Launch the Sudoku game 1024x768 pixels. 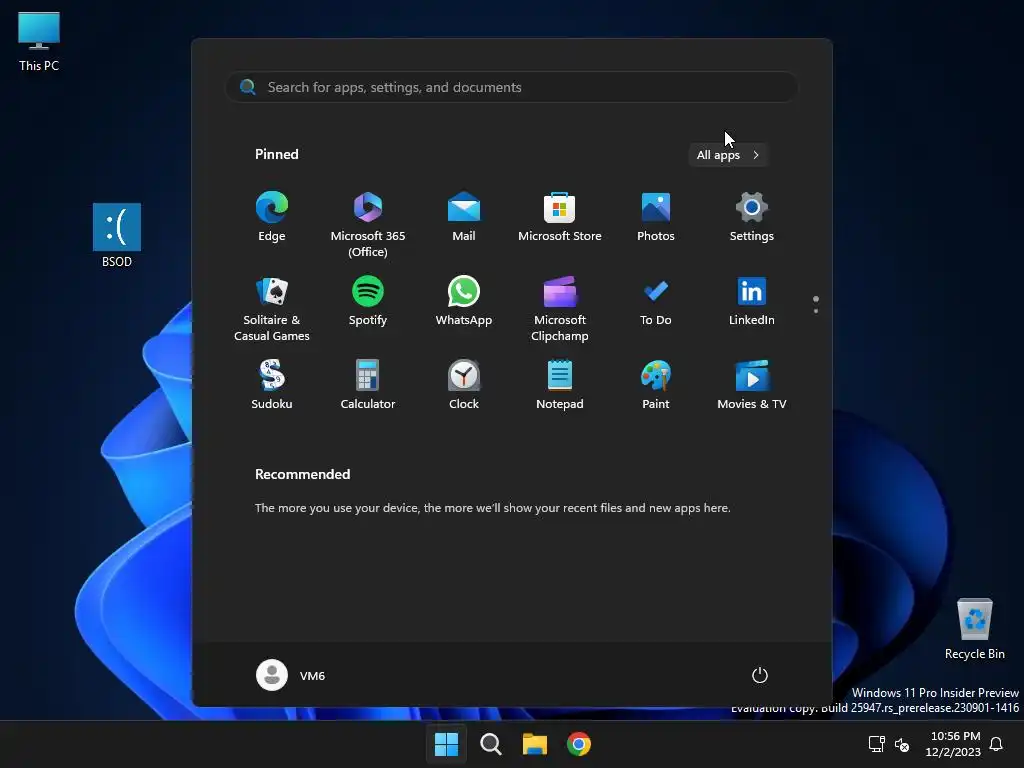tap(272, 385)
